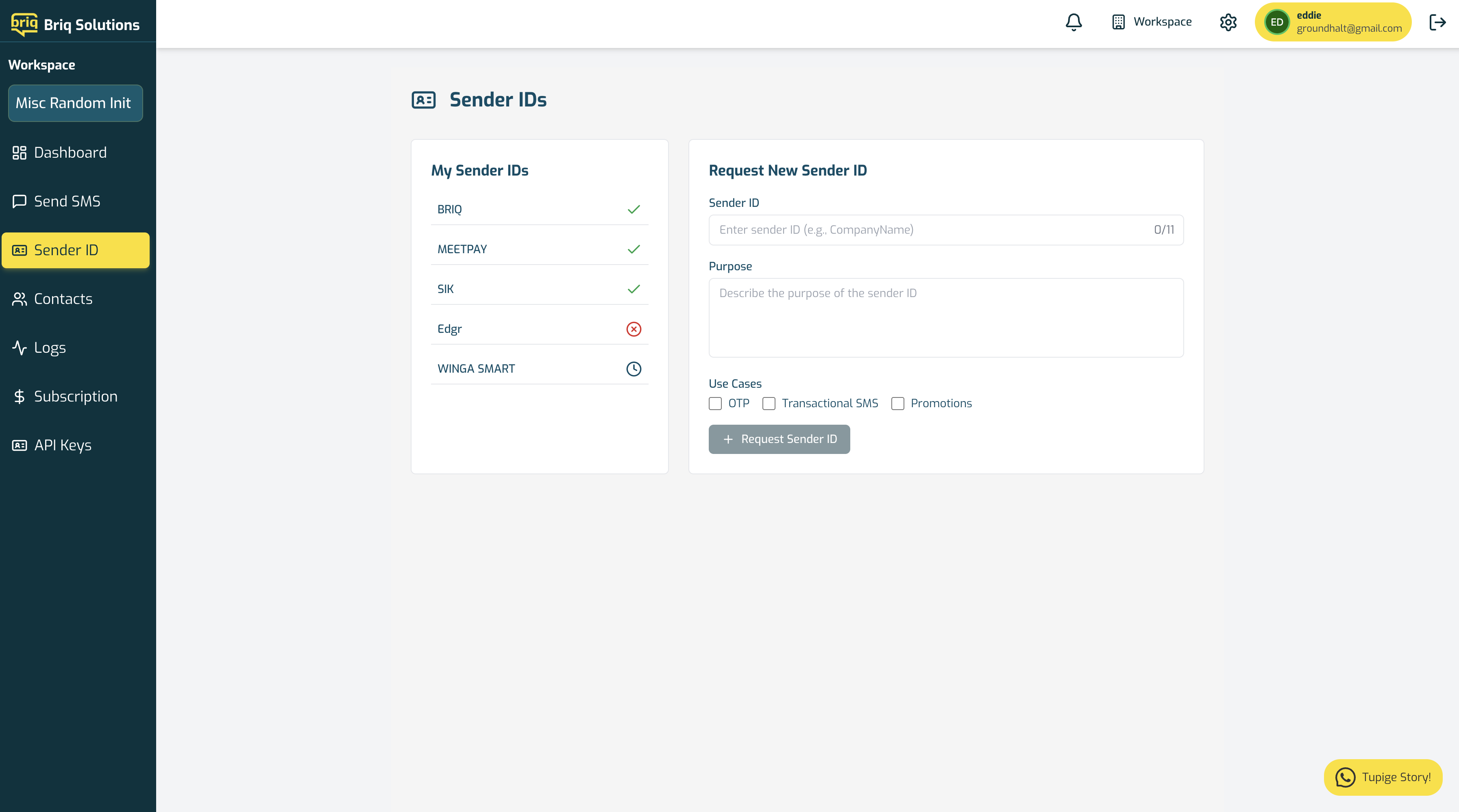Click the notifications bell icon

1073,22
